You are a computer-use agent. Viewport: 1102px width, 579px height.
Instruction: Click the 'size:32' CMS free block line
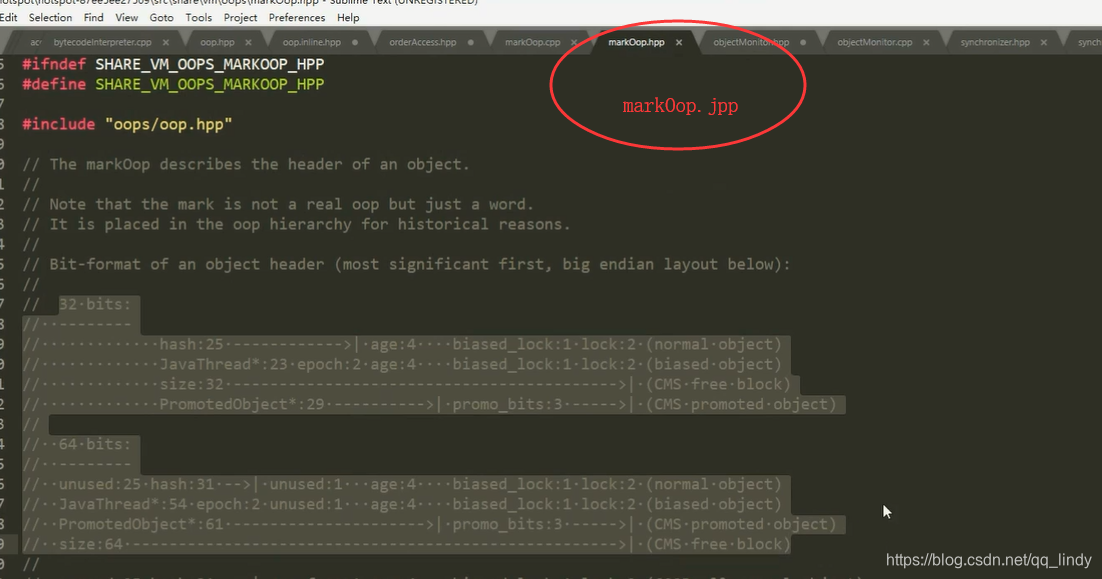pyautogui.click(x=406, y=384)
